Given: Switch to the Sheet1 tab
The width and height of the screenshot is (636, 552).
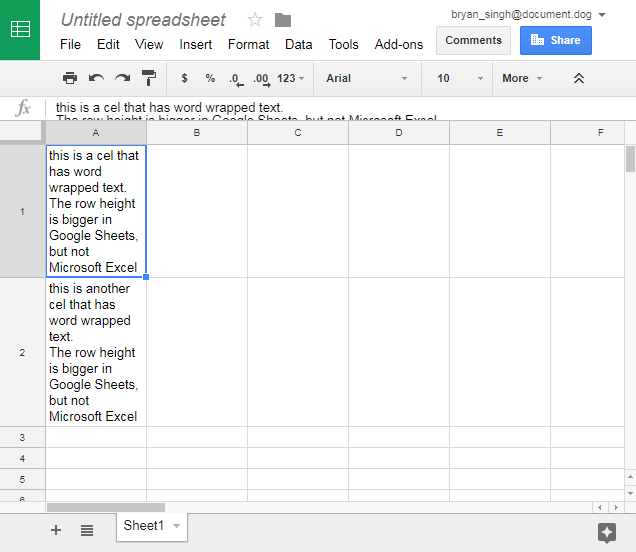Looking at the screenshot, I should (143, 526).
